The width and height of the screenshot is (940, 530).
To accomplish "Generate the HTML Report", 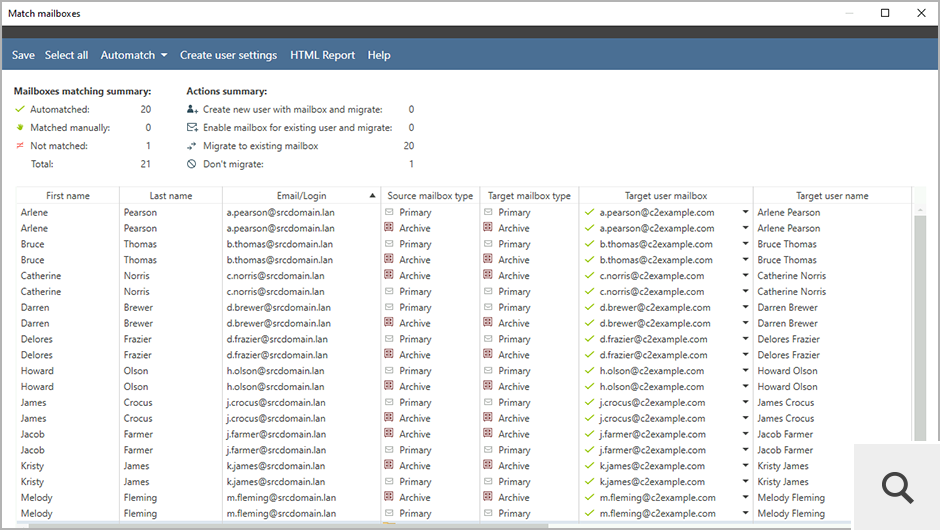I will tap(323, 55).
